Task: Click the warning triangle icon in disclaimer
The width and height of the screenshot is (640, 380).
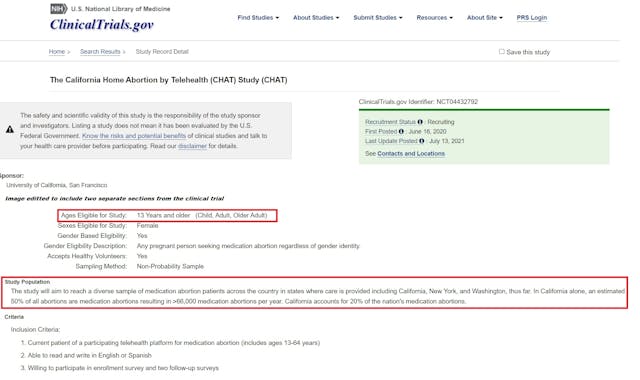Action: pyautogui.click(x=10, y=130)
